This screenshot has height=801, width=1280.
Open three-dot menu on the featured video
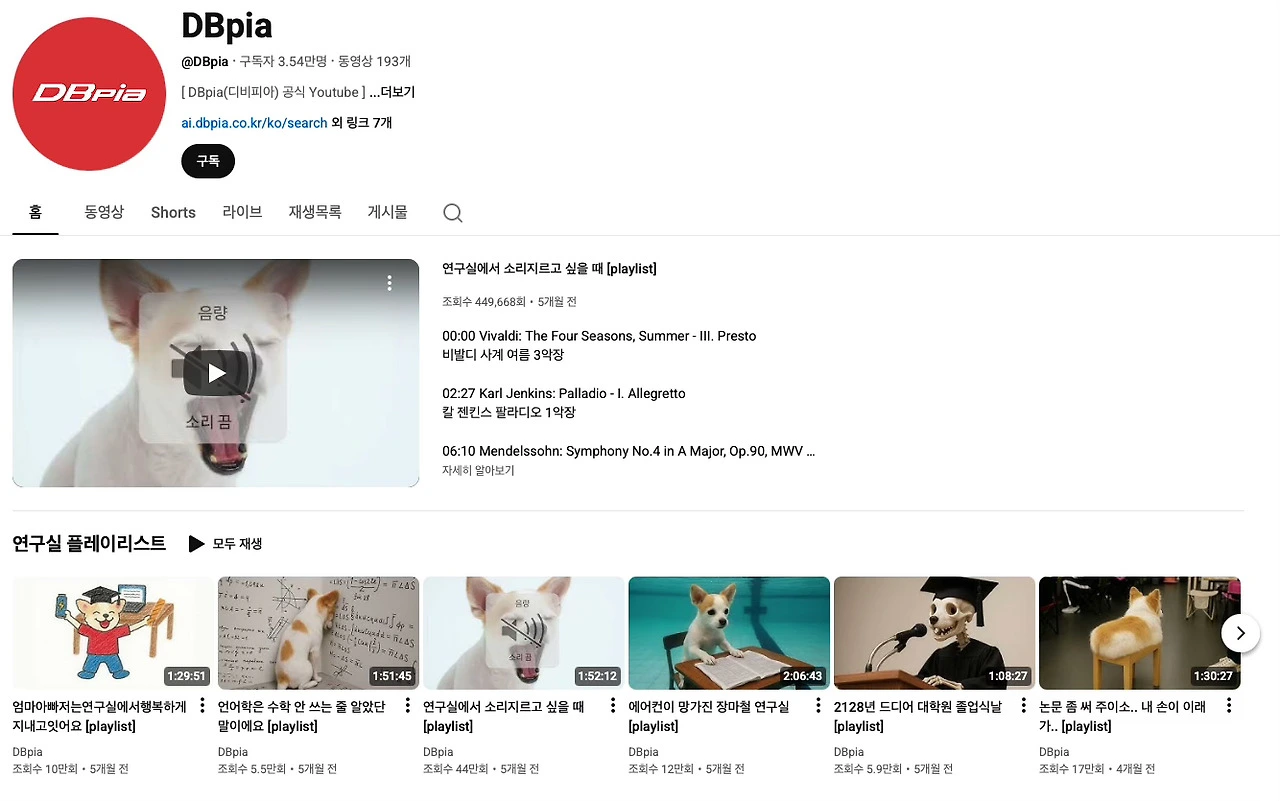390,283
